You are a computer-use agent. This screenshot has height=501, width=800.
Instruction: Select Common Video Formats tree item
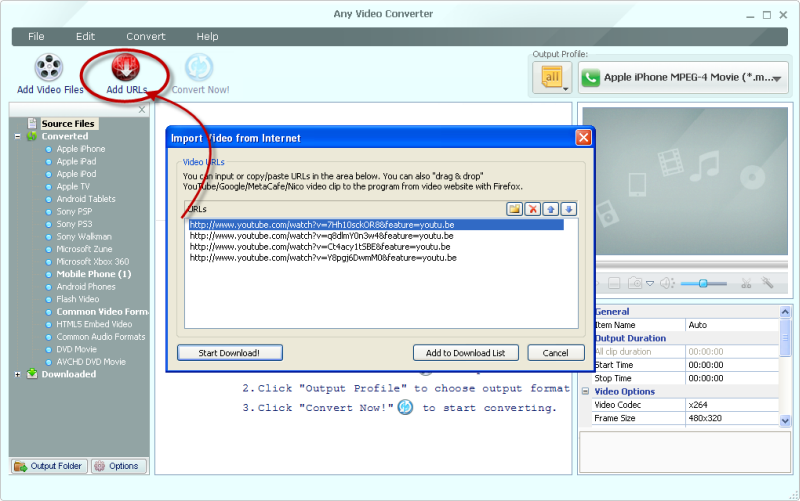(x=102, y=312)
